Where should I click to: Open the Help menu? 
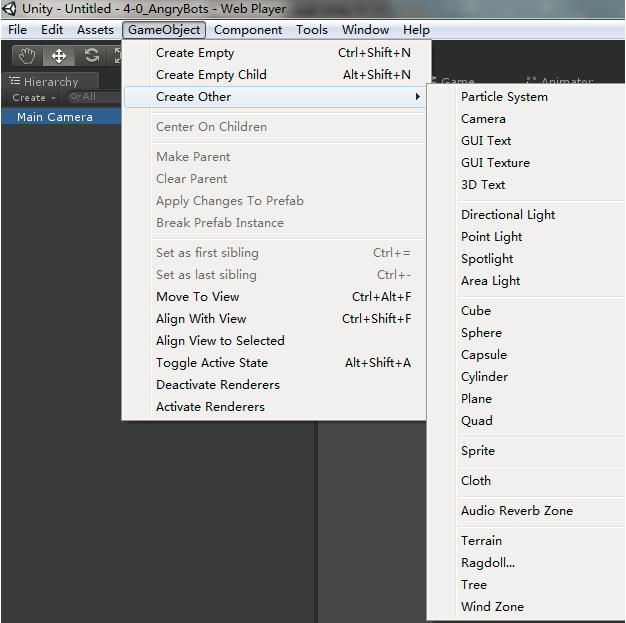tap(416, 30)
